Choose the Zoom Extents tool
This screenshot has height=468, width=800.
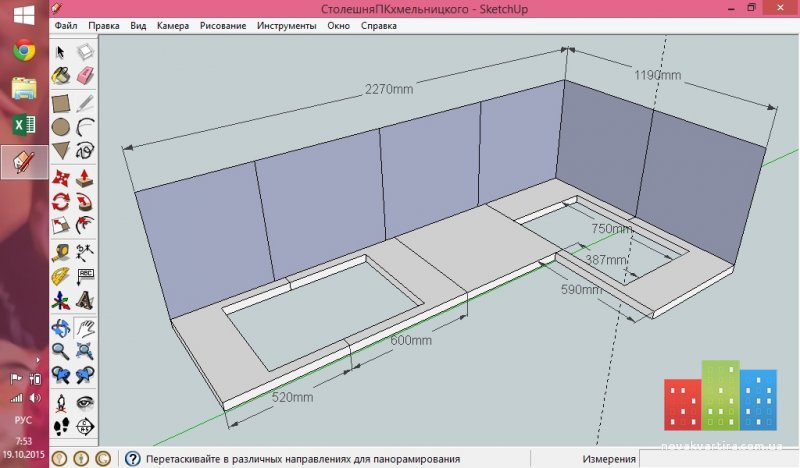pyautogui.click(x=85, y=351)
